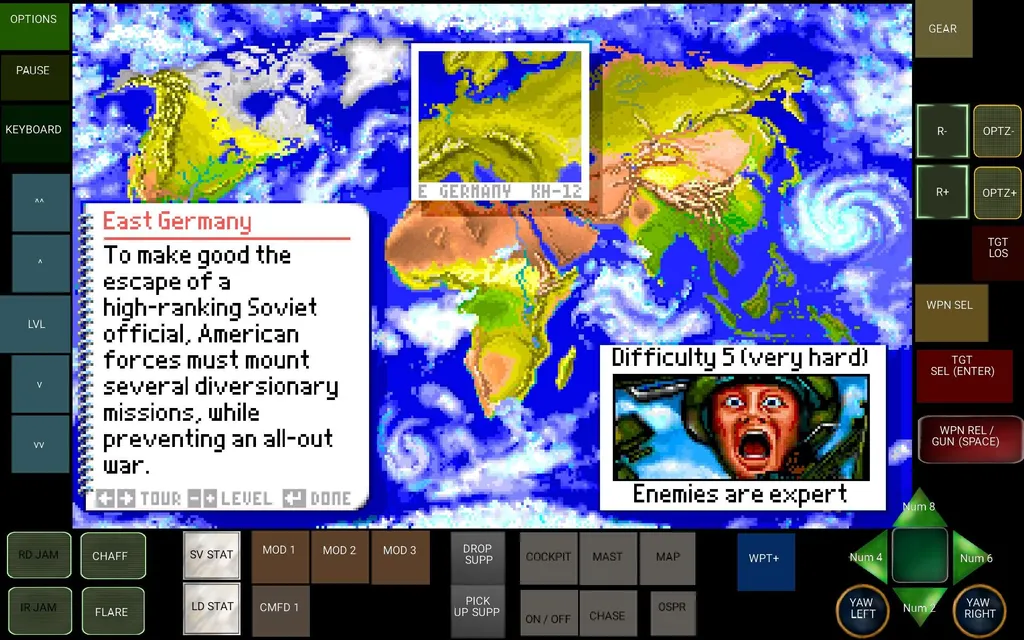Image resolution: width=1024 pixels, height=640 pixels.
Task: Tap the round YAW RIGHT button
Action: pyautogui.click(x=979, y=609)
